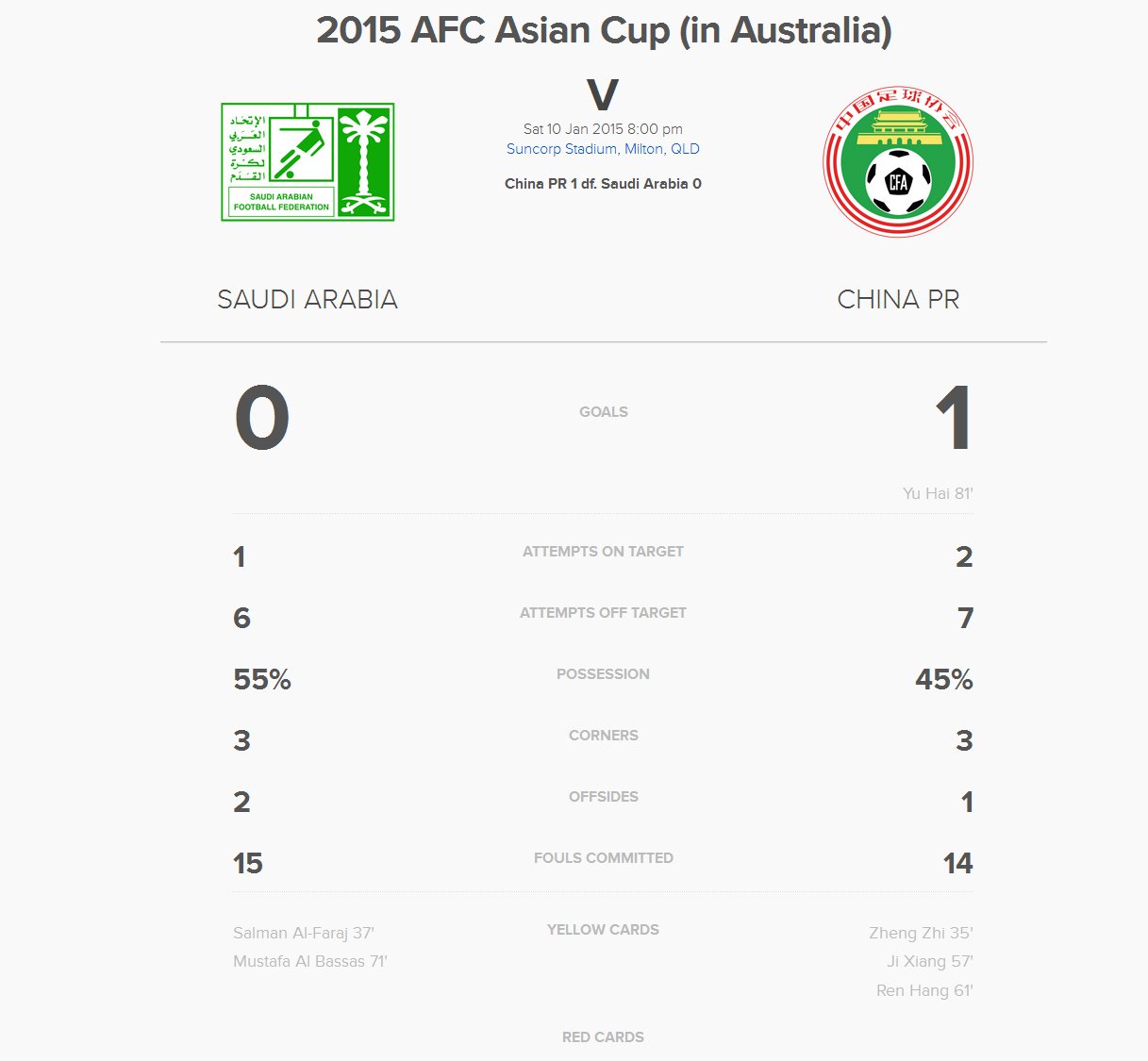Click the FOULS COMMITTED label
This screenshot has width=1148, height=1061.
coord(604,858)
